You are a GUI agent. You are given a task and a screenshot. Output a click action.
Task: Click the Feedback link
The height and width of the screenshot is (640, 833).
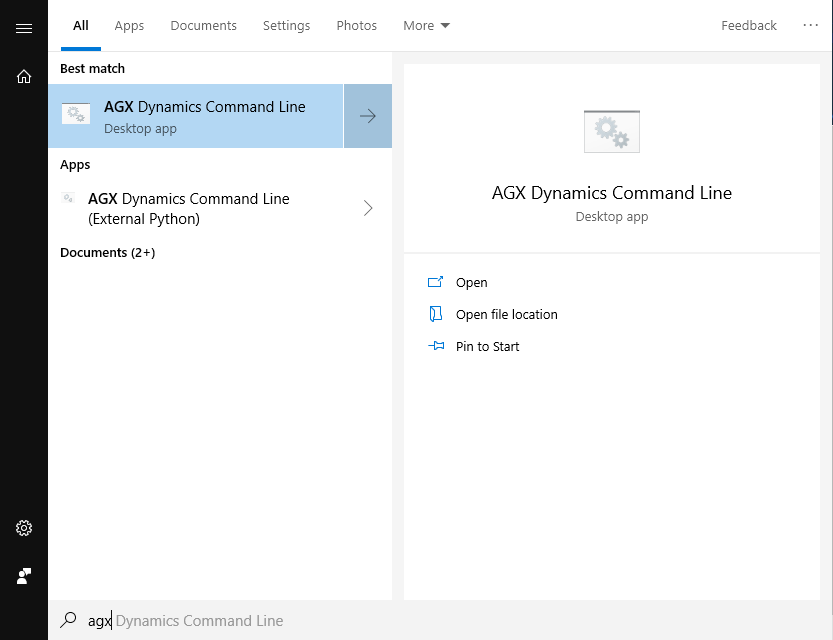[x=748, y=26]
